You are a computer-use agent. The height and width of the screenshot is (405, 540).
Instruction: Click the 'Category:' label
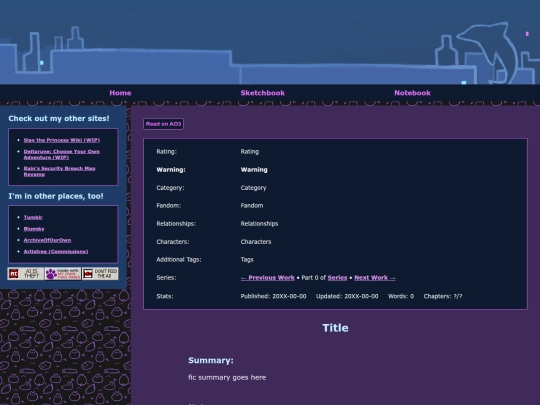[170, 188]
